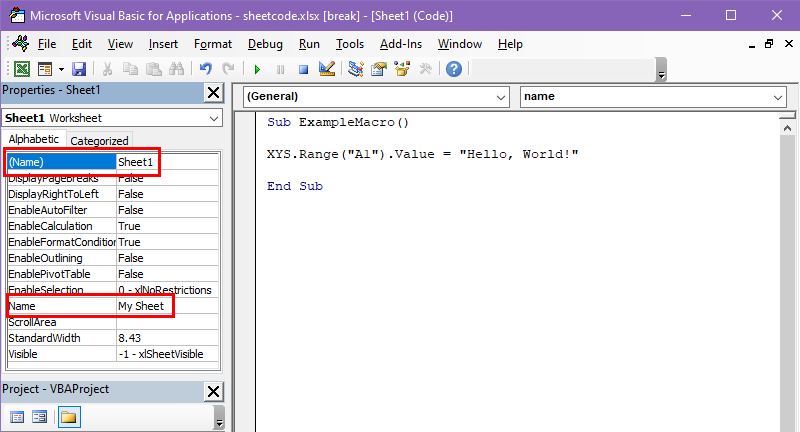Viewport: 800px width, 432px height.
Task: Click the EnableCalculation True value
Action: (167, 226)
